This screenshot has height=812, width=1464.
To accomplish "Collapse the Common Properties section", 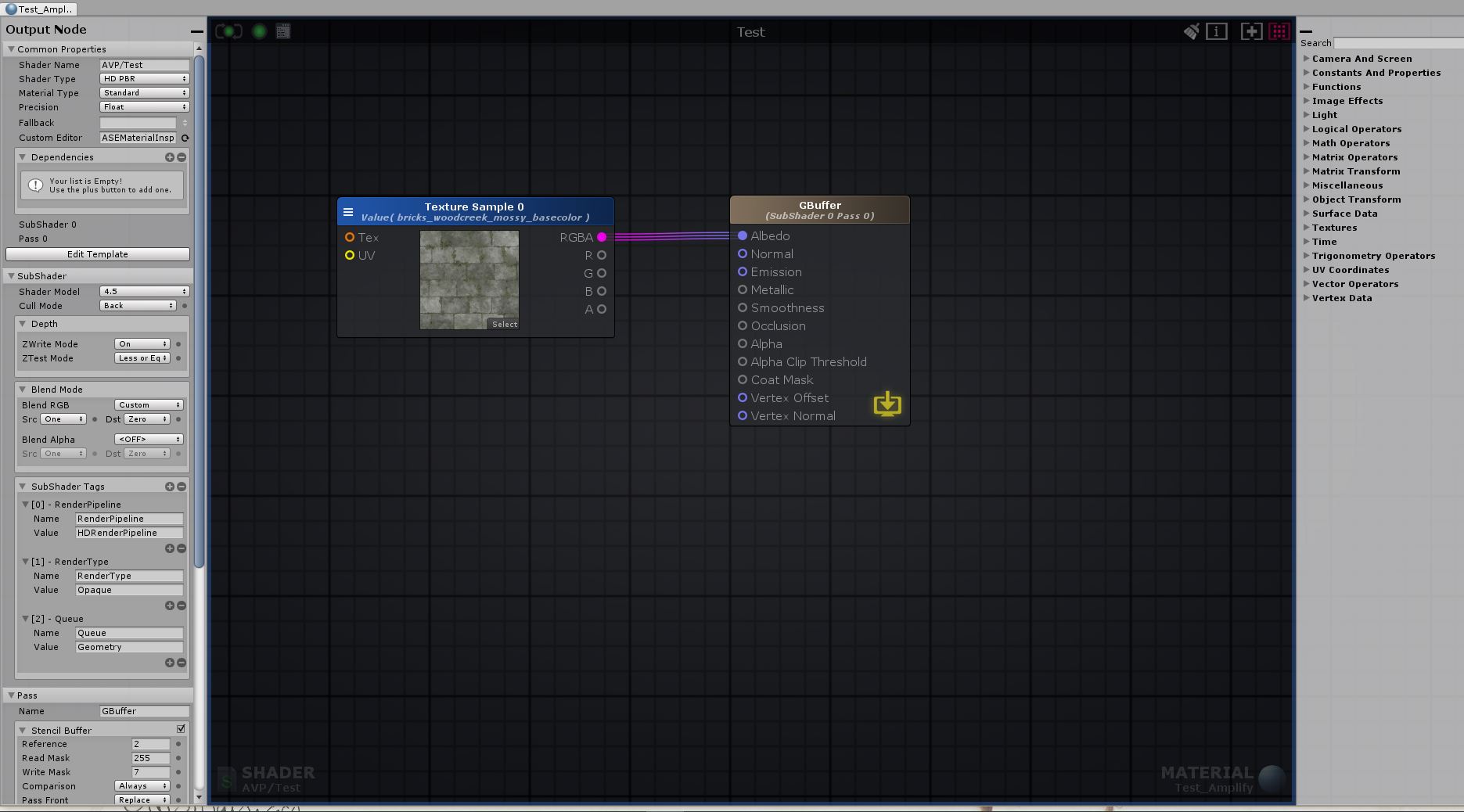I will 11,49.
